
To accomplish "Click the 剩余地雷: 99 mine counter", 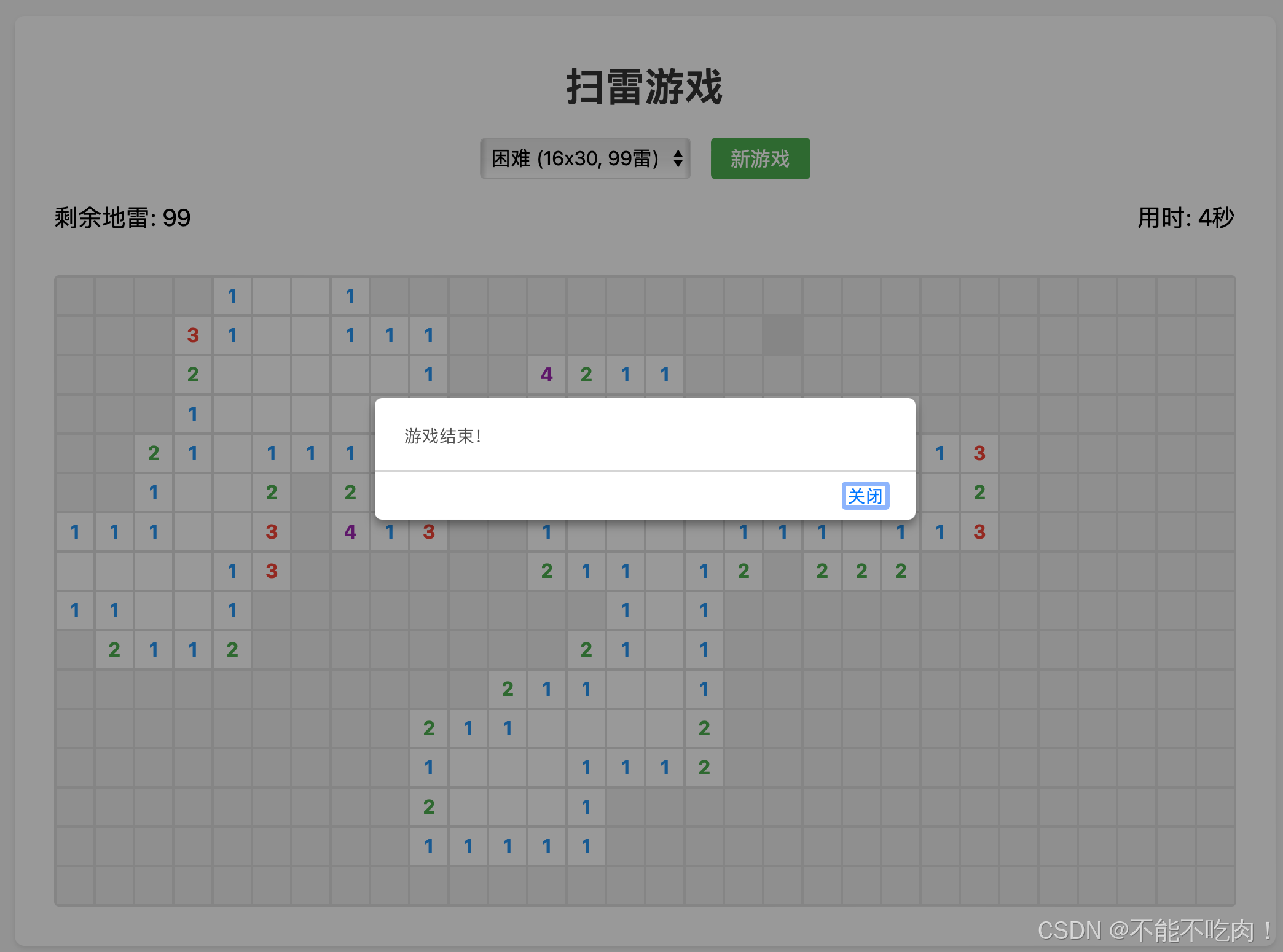I will coord(122,218).
